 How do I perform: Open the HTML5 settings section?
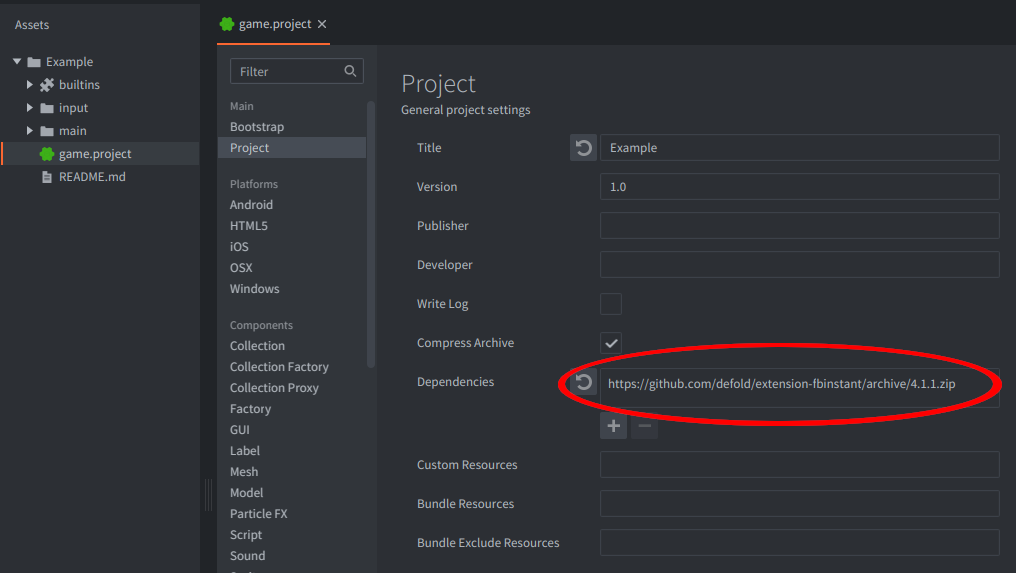click(x=249, y=226)
